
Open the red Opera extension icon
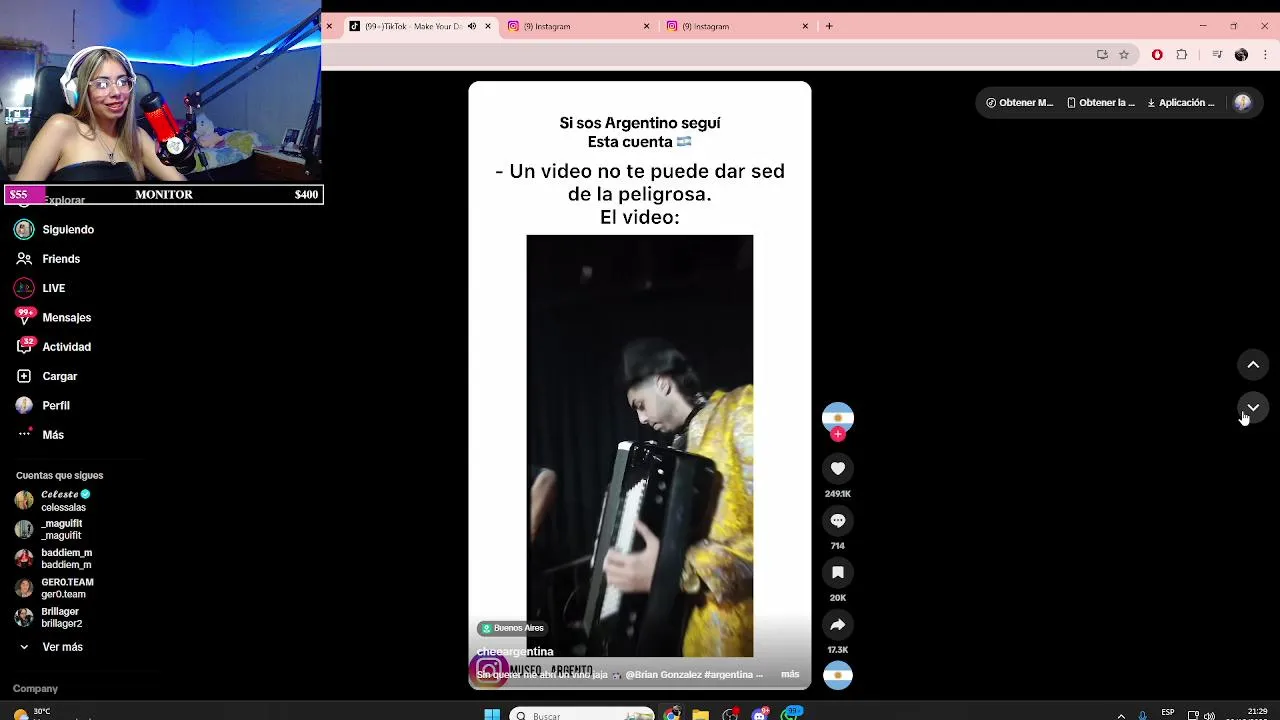pyautogui.click(x=1157, y=55)
